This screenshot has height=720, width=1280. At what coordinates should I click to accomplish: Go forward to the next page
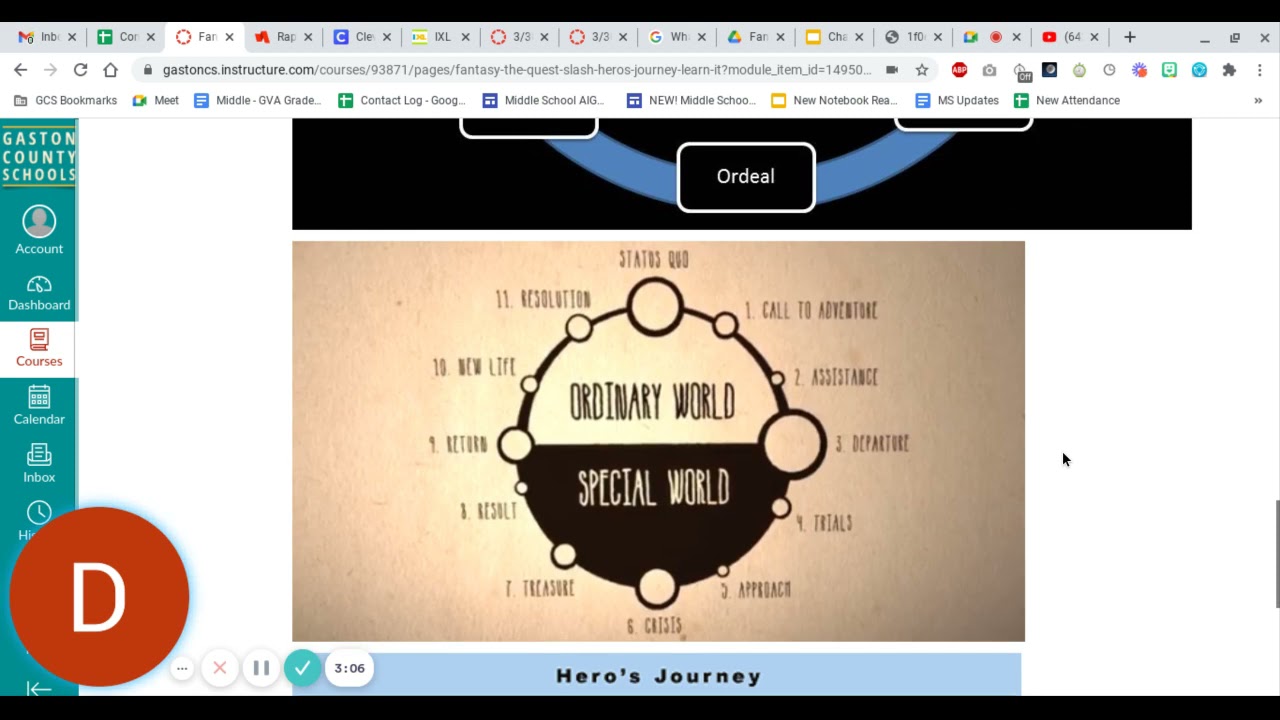tap(50, 70)
